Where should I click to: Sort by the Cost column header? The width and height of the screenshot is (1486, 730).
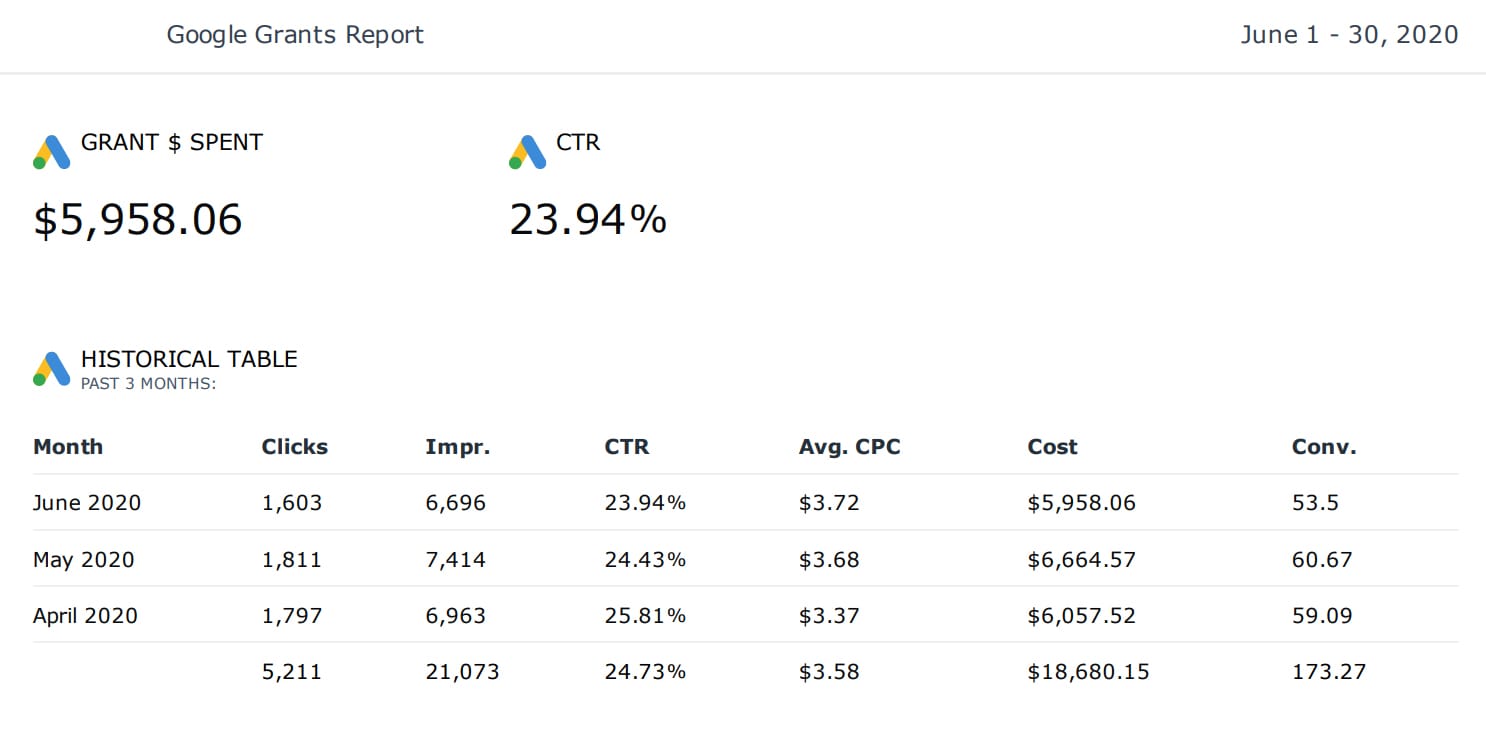pos(1052,447)
